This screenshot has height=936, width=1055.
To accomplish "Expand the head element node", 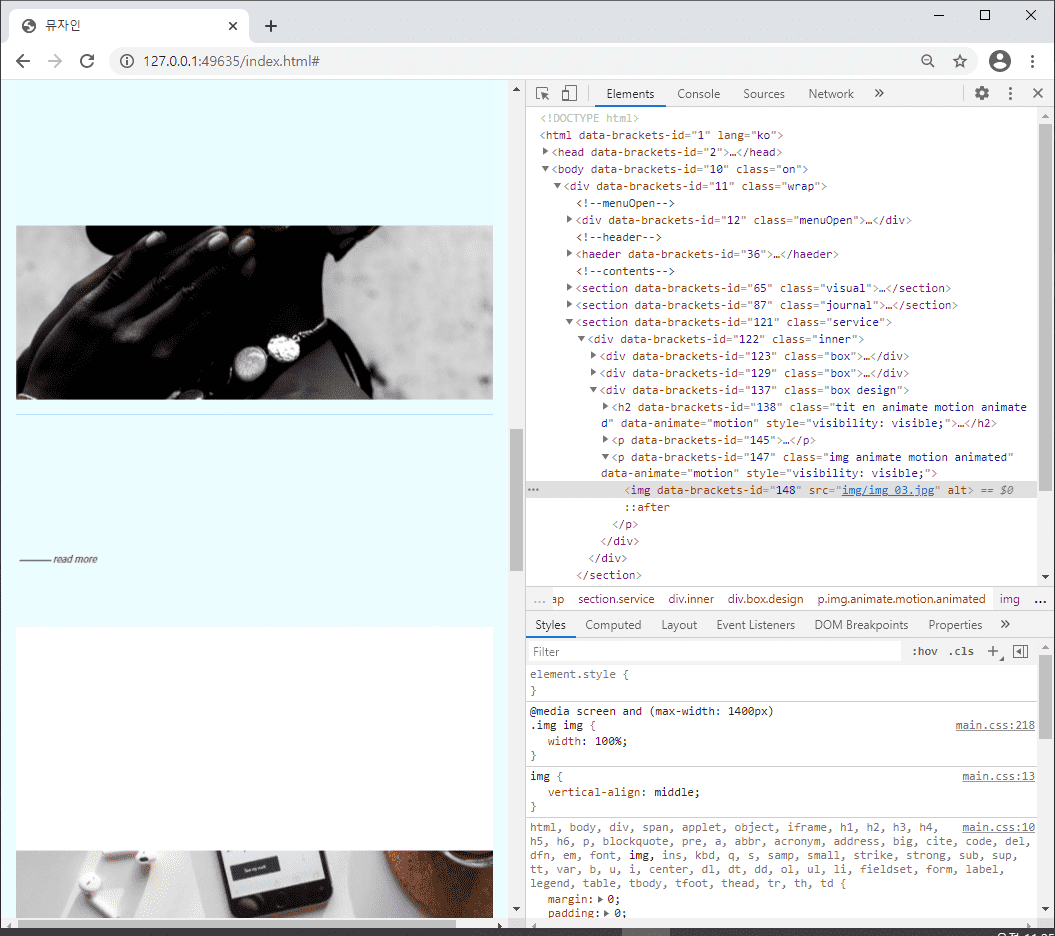I will click(545, 151).
